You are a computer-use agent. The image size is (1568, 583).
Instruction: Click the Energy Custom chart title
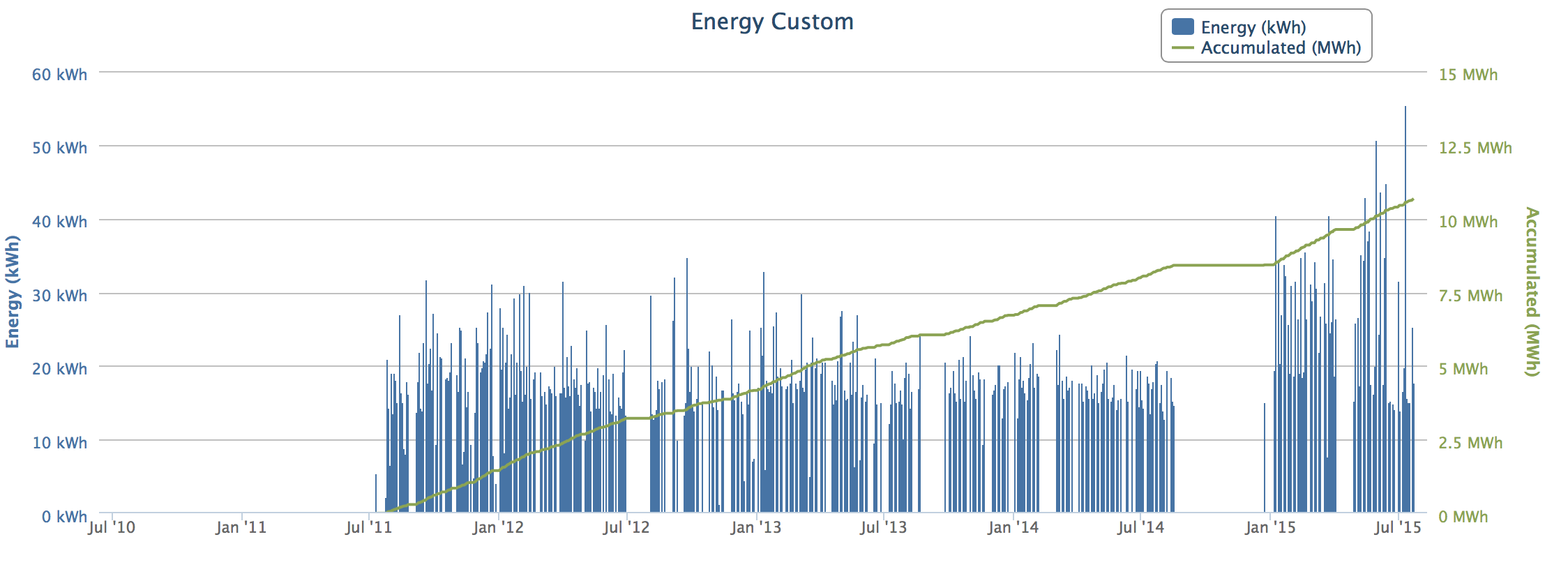coord(772,22)
